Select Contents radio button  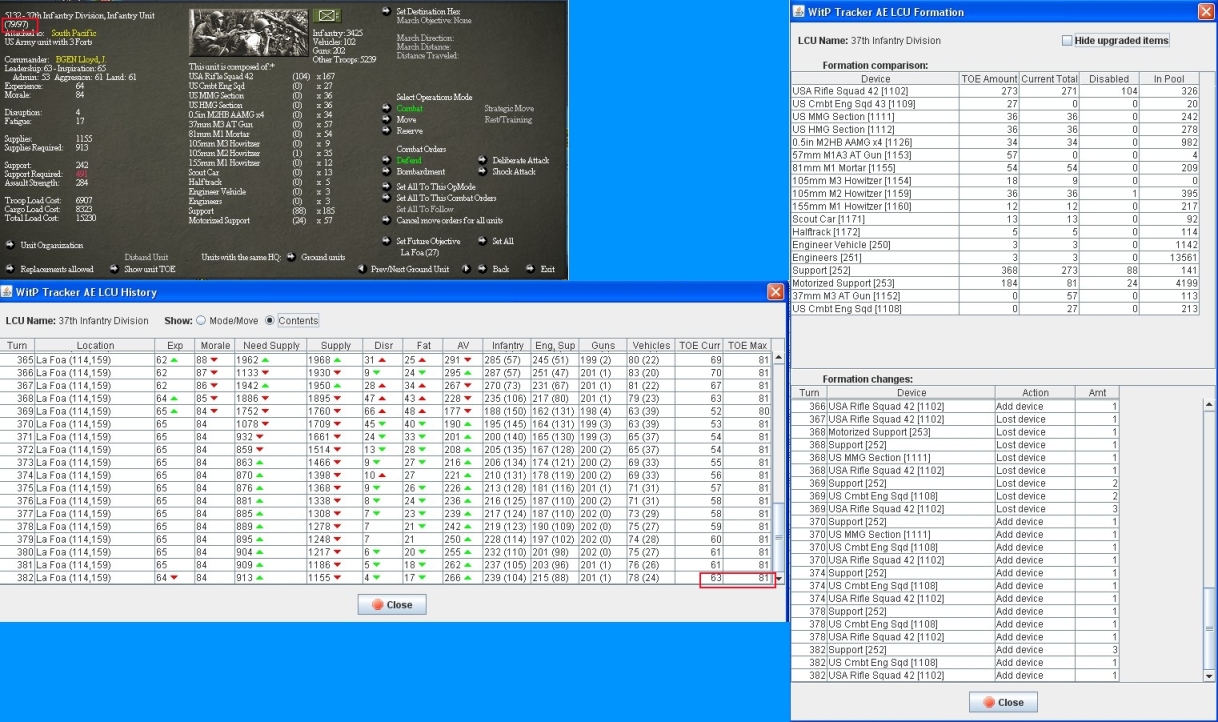[x=270, y=321]
